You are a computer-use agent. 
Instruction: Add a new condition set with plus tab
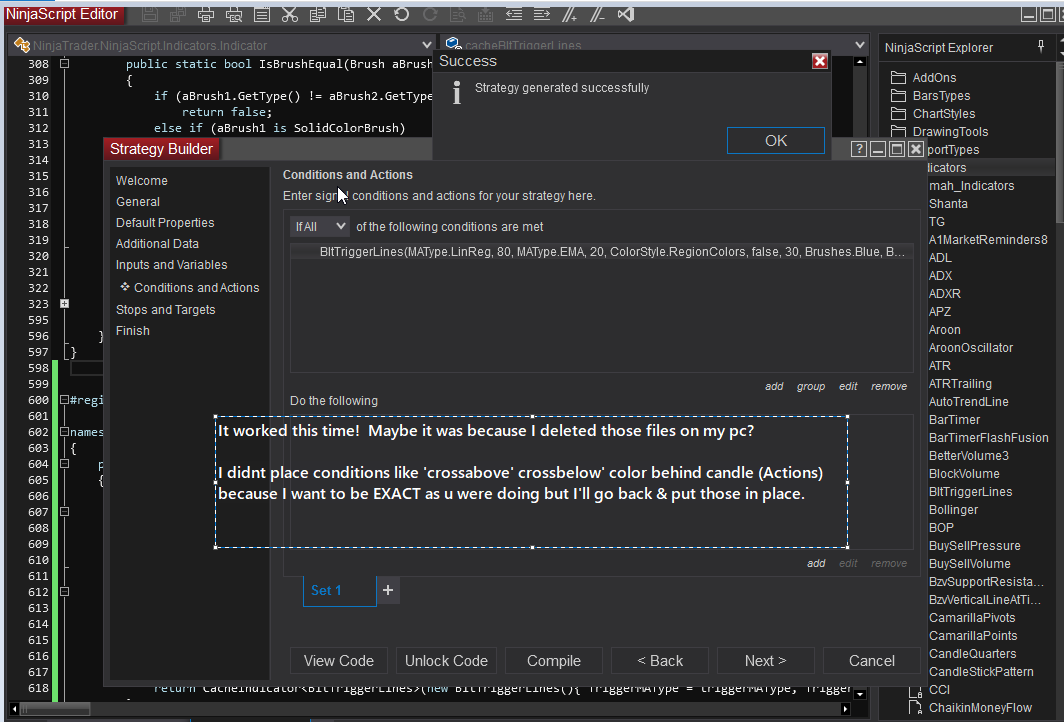click(388, 590)
